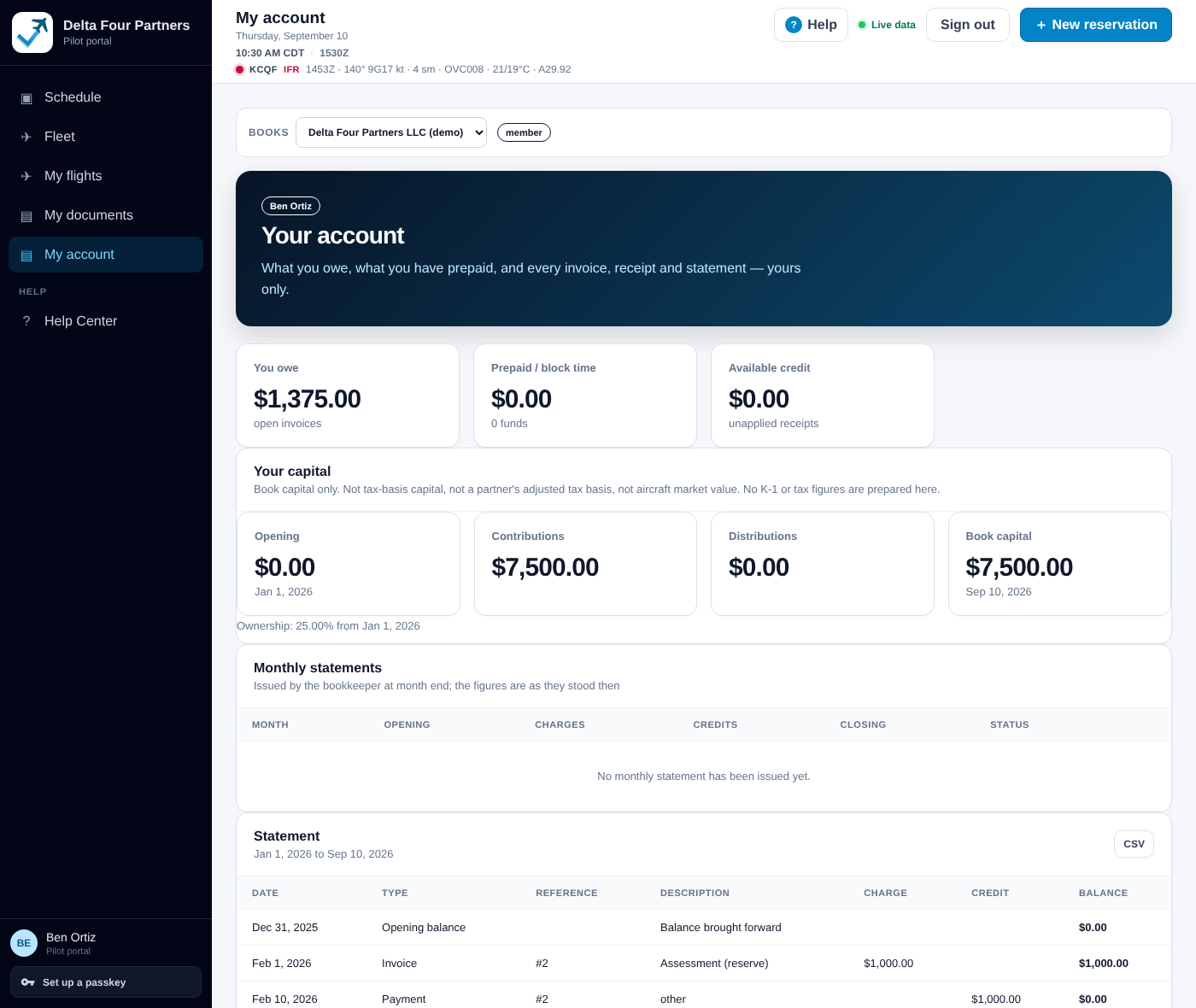Viewport: 1196px width, 1008px height.
Task: Click Set up a passkey button
Action: tap(106, 982)
